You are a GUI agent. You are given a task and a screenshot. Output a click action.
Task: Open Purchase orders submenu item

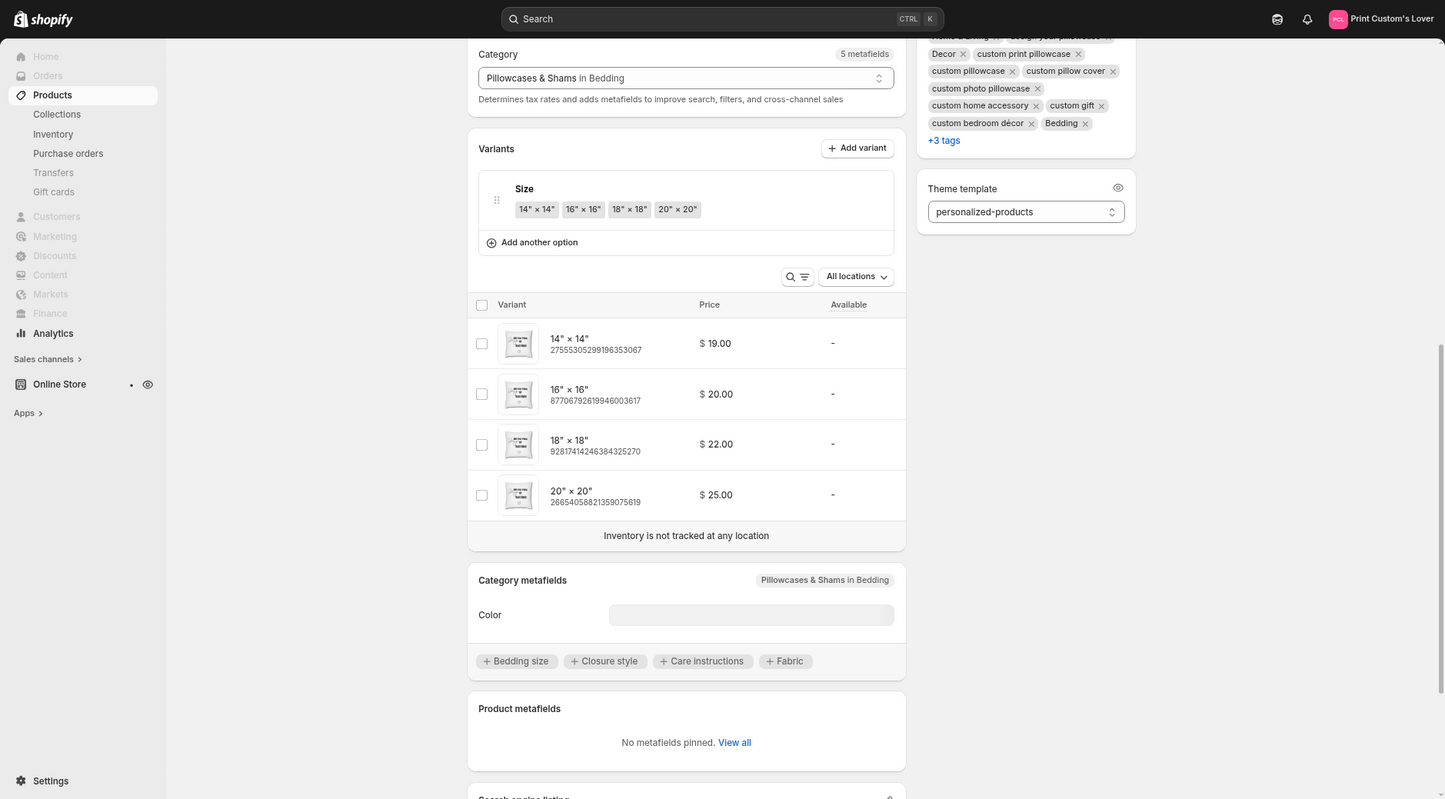(68, 154)
